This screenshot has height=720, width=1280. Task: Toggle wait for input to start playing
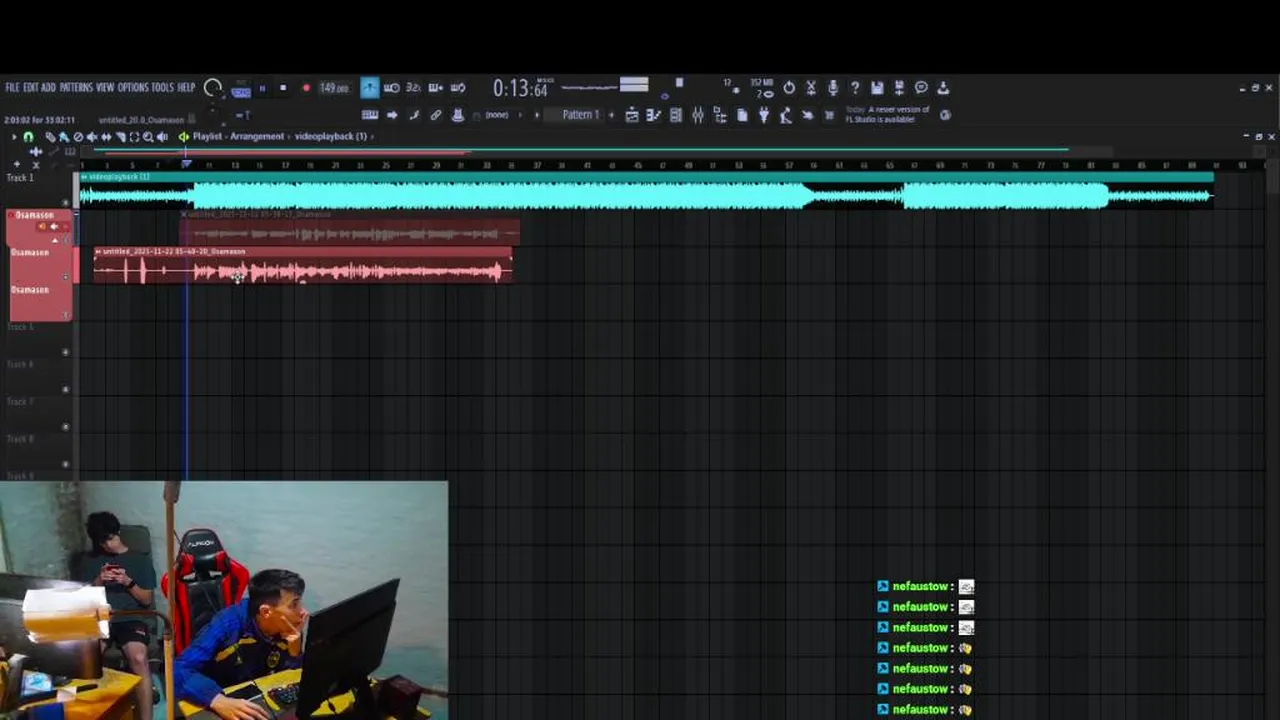[x=392, y=88]
